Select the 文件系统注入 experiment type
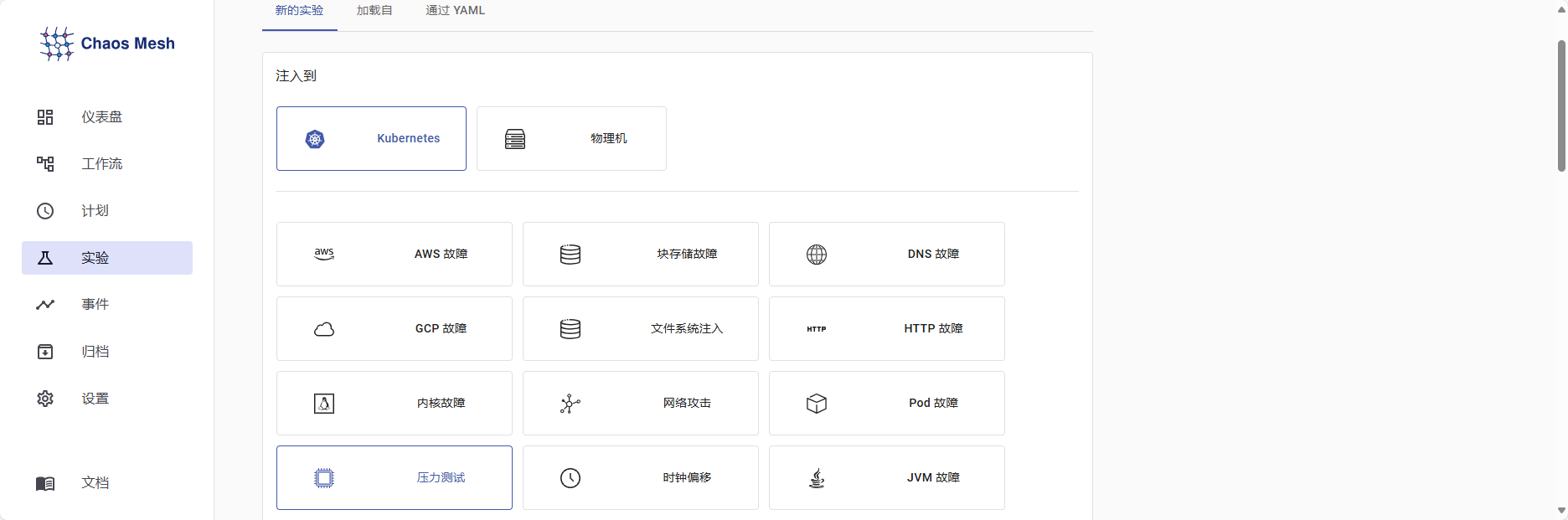The width and height of the screenshot is (1568, 520). pos(641,329)
